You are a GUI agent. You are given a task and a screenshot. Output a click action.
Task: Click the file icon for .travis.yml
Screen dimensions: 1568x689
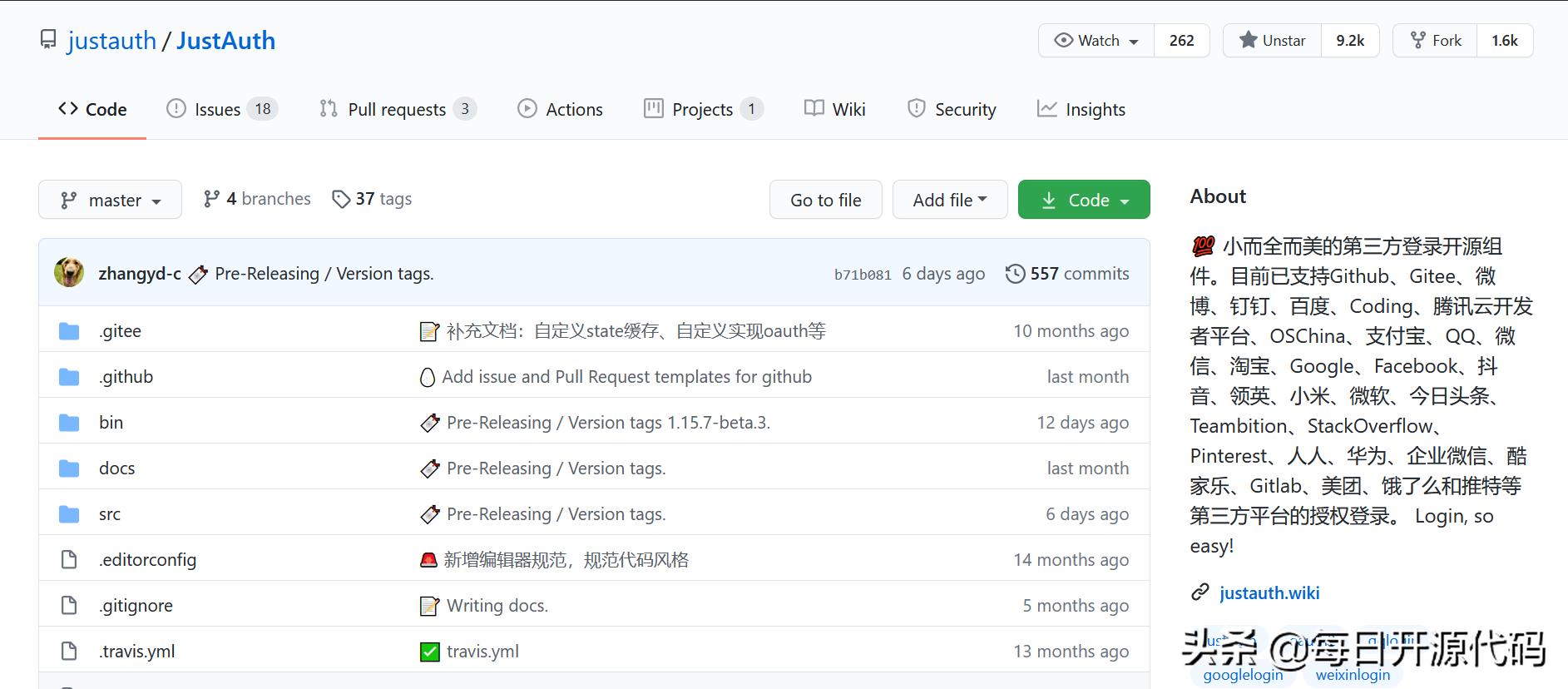point(69,652)
